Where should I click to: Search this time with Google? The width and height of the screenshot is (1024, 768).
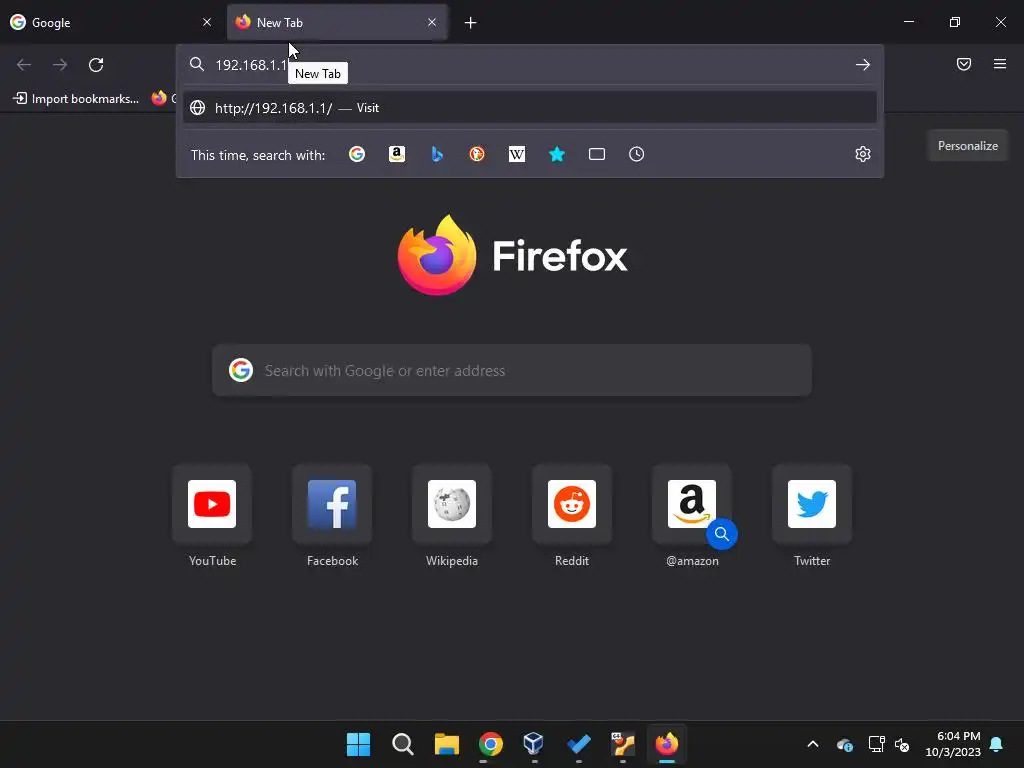(x=357, y=154)
